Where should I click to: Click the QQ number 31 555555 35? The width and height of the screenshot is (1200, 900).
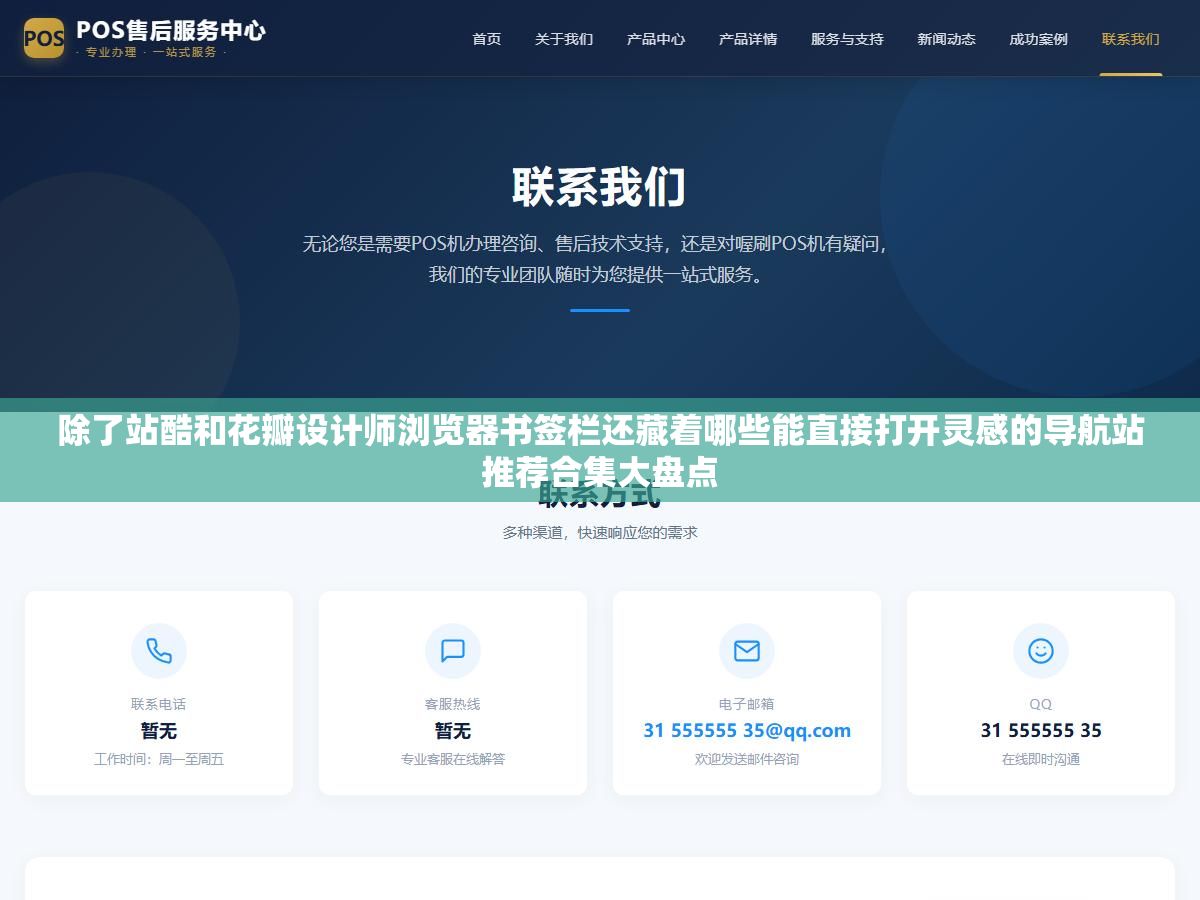pos(1041,731)
